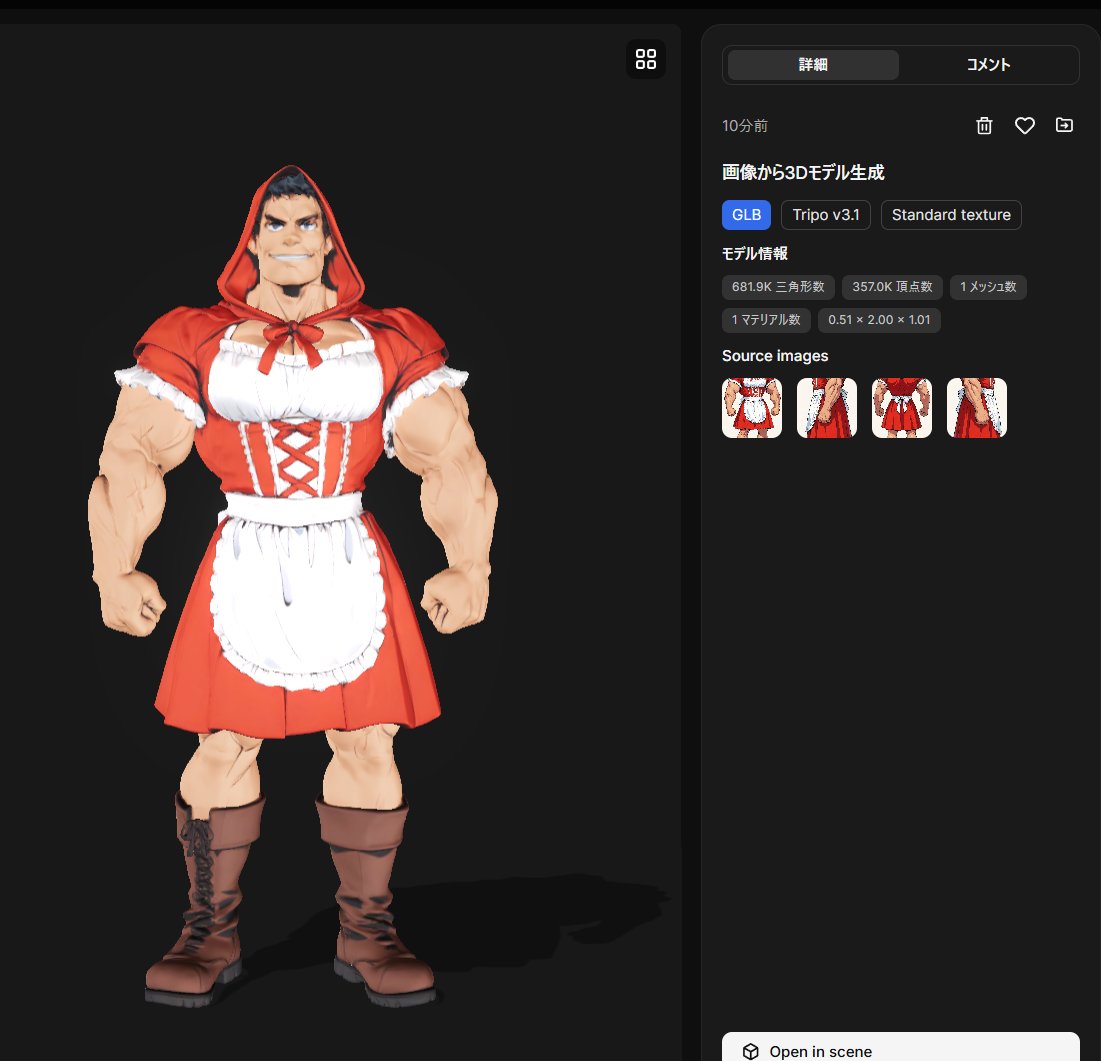Screen dimensions: 1101x1061
Task: Click the 10分前 timestamp
Action: point(745,126)
